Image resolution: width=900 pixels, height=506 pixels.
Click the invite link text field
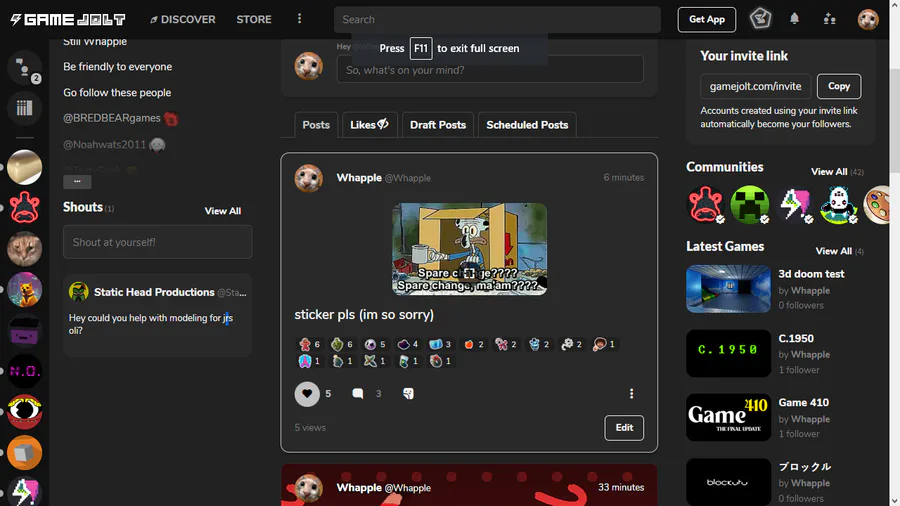coord(755,86)
